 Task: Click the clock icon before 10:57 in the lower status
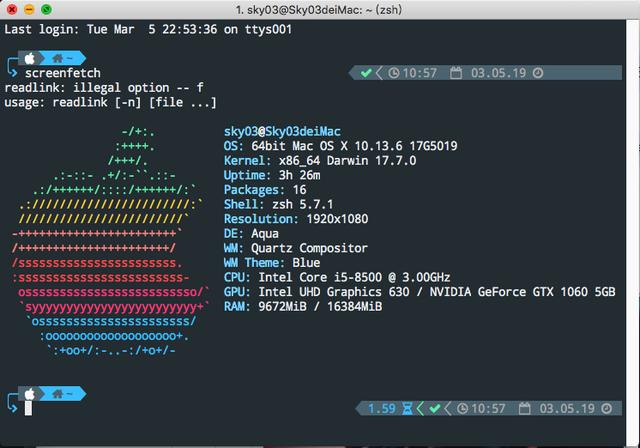click(462, 408)
